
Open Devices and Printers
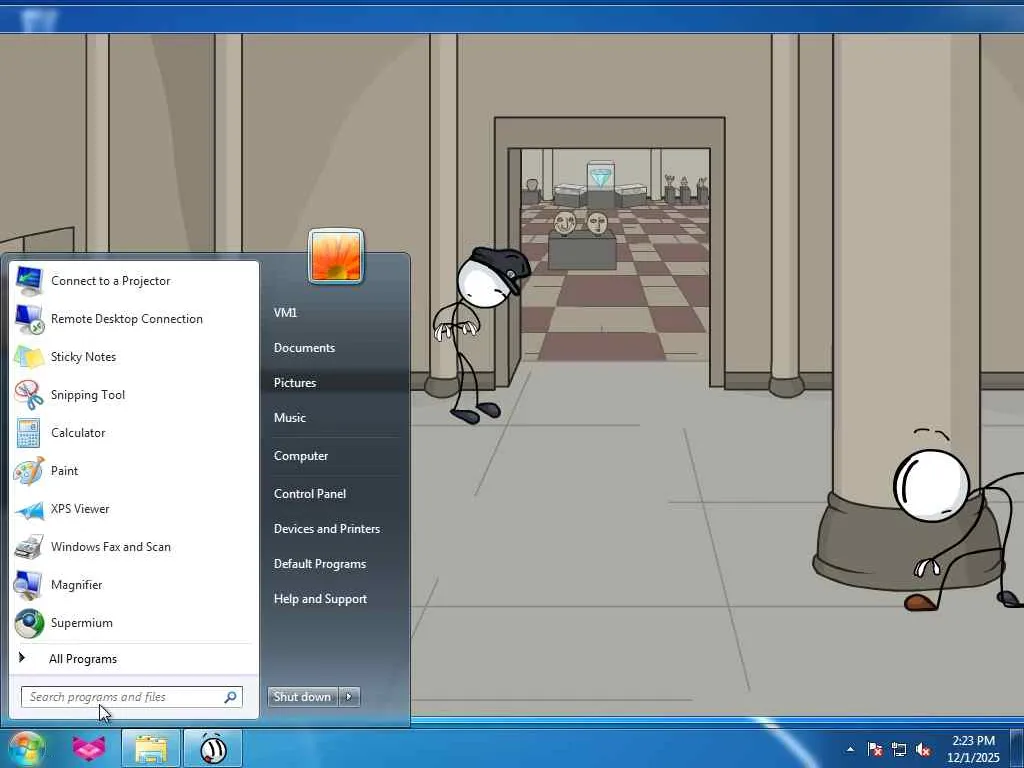pos(327,529)
